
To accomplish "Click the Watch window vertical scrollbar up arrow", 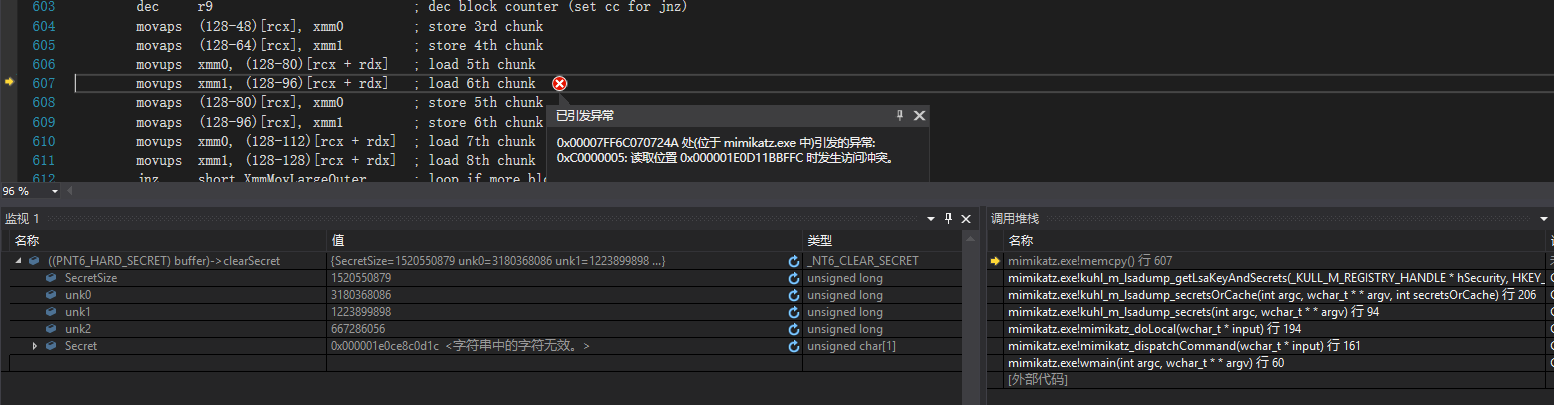I will click(x=969, y=241).
